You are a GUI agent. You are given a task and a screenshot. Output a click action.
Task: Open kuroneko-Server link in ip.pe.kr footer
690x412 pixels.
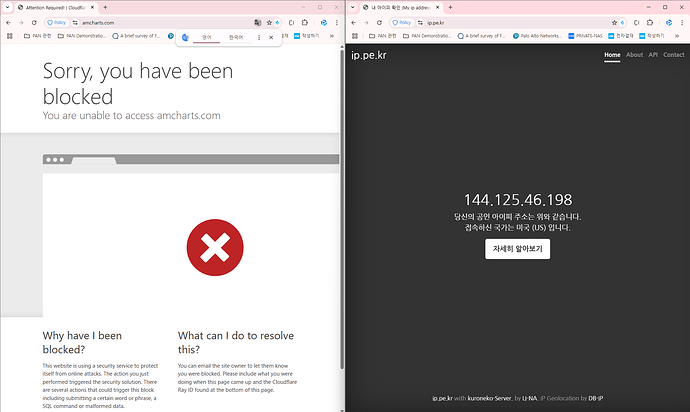[489, 398]
